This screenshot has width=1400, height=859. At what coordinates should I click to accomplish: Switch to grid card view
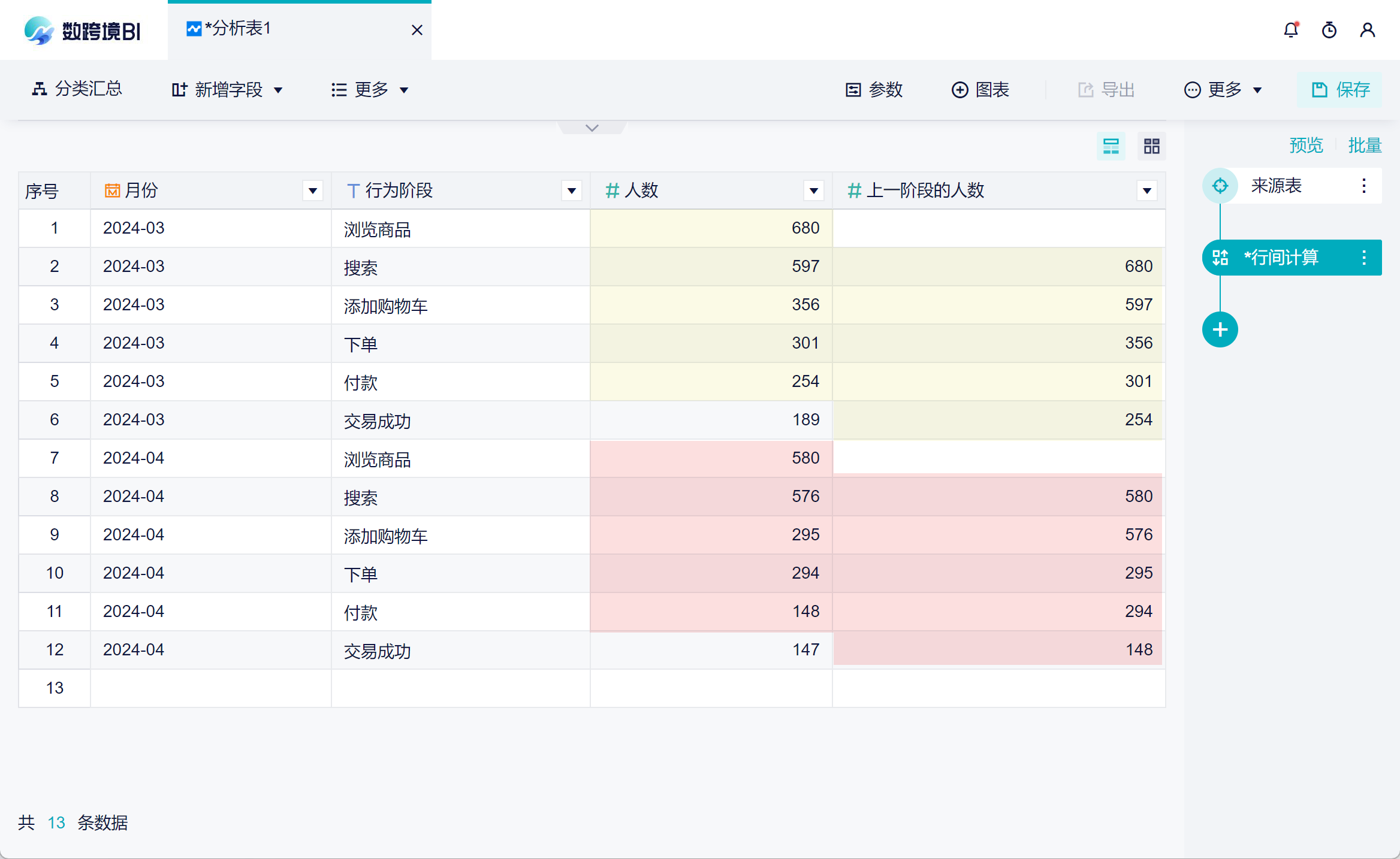coord(1151,146)
